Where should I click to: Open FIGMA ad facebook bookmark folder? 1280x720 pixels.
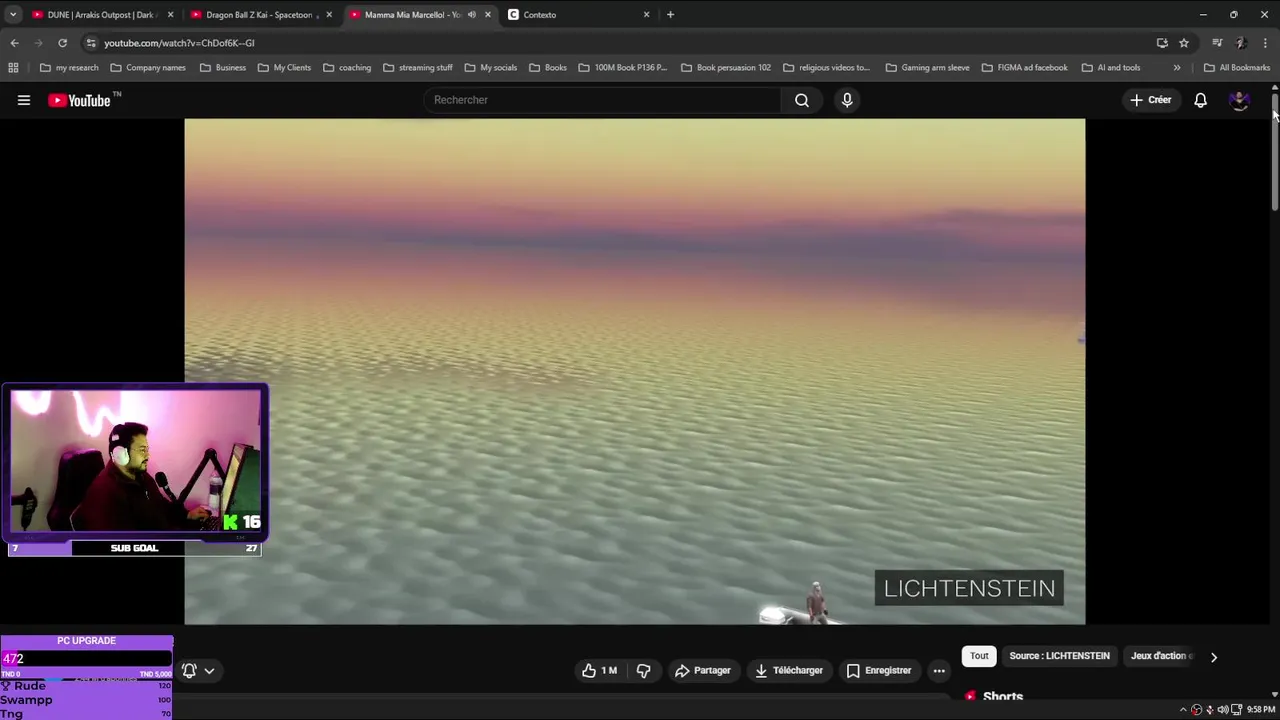(x=1025, y=68)
